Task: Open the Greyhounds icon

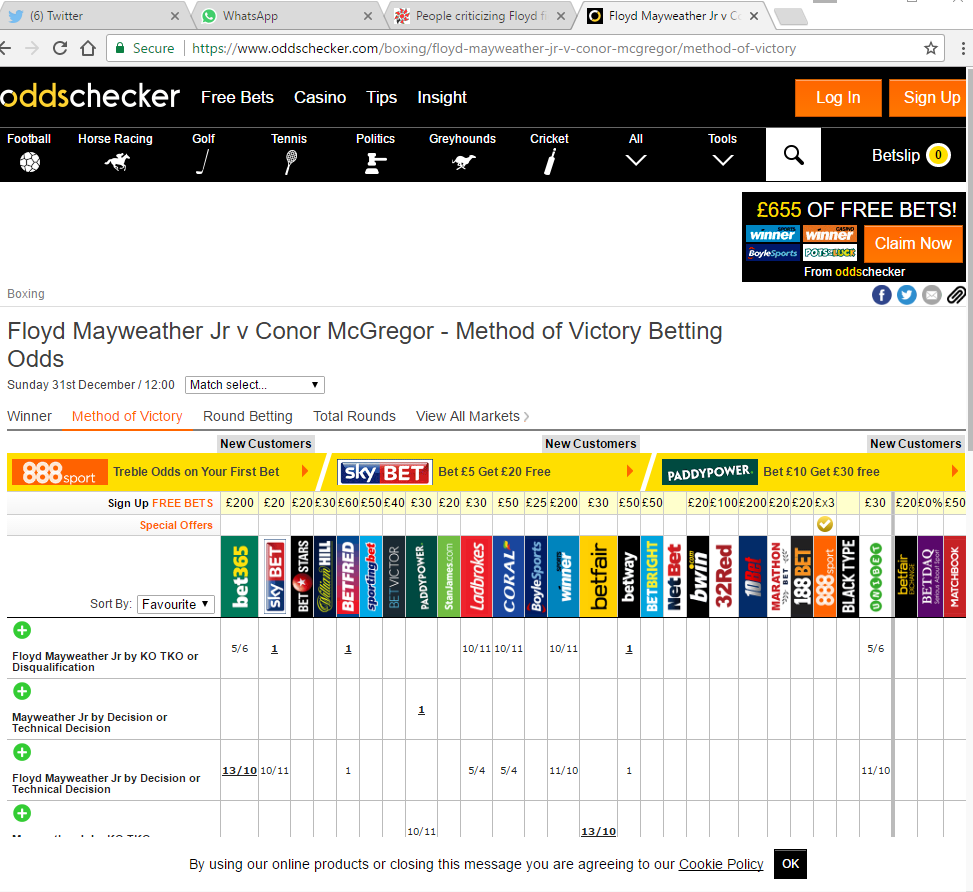Action: click(x=463, y=163)
